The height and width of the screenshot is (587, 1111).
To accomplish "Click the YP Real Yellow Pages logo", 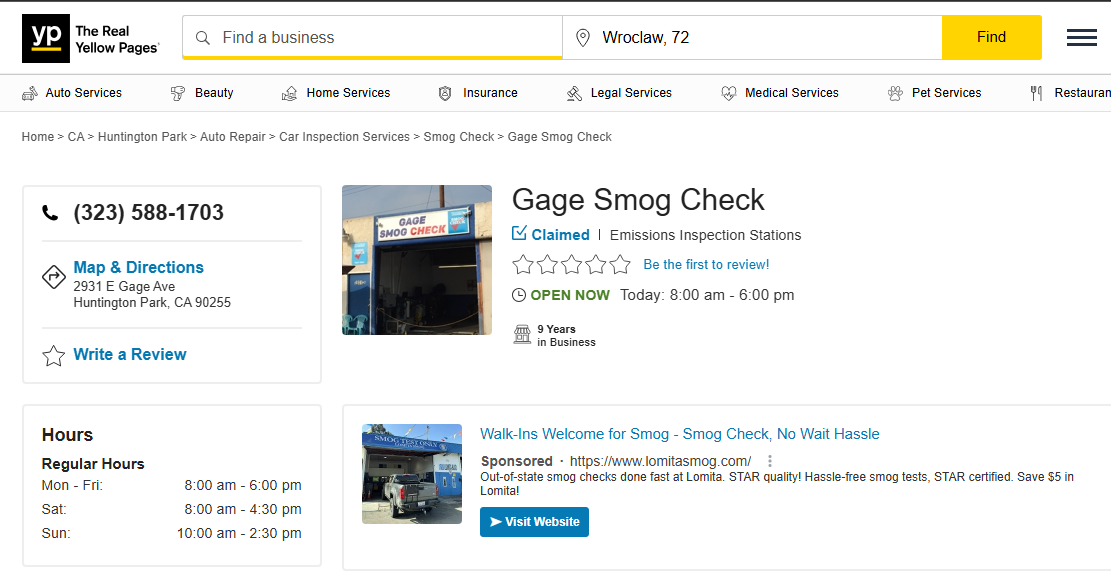I will click(91, 38).
